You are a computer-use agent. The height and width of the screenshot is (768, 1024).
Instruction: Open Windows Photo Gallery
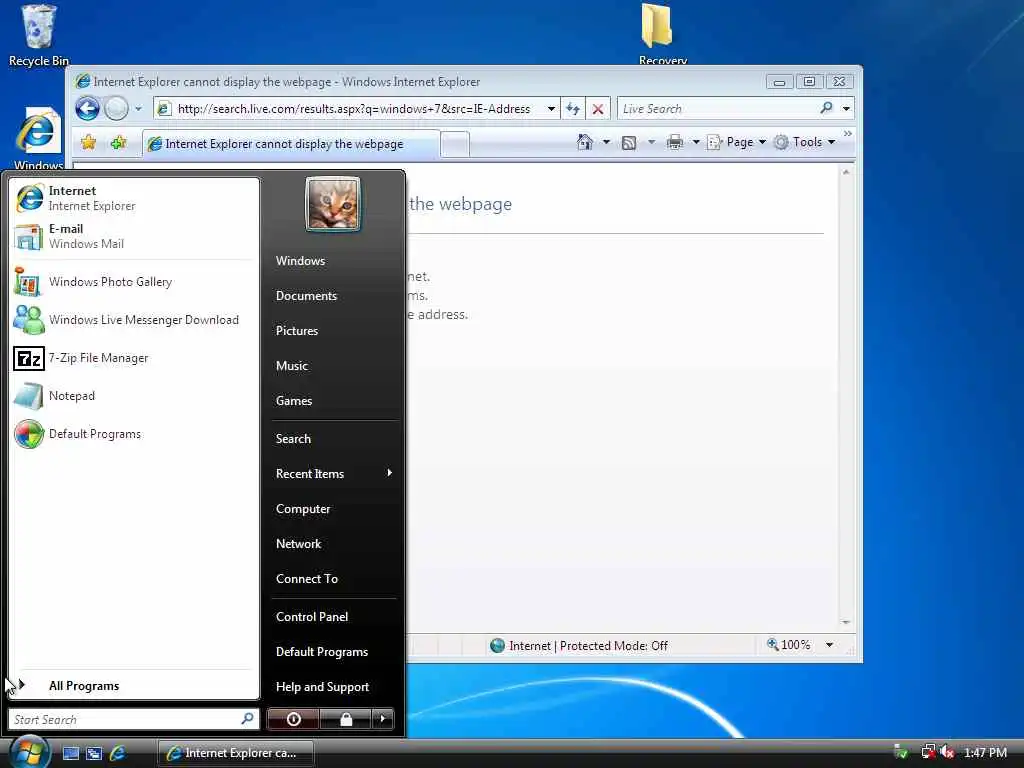point(134,282)
